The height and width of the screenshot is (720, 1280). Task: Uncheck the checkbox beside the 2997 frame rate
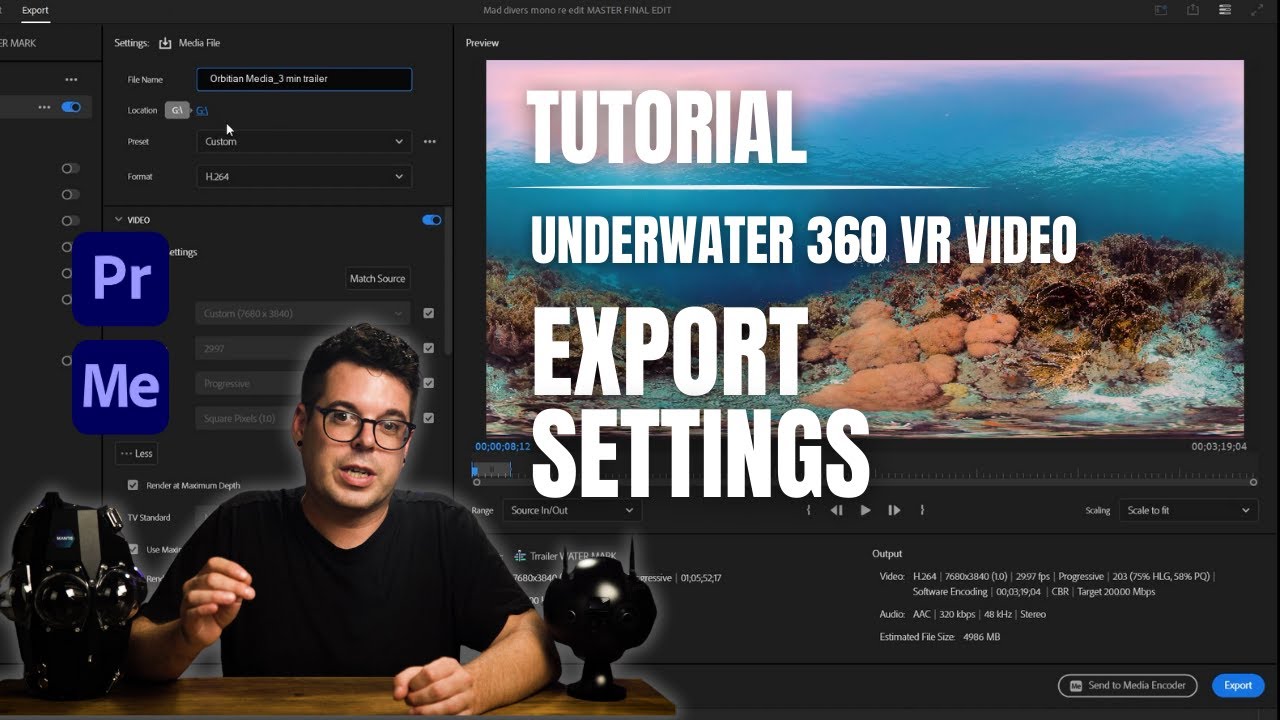(428, 348)
